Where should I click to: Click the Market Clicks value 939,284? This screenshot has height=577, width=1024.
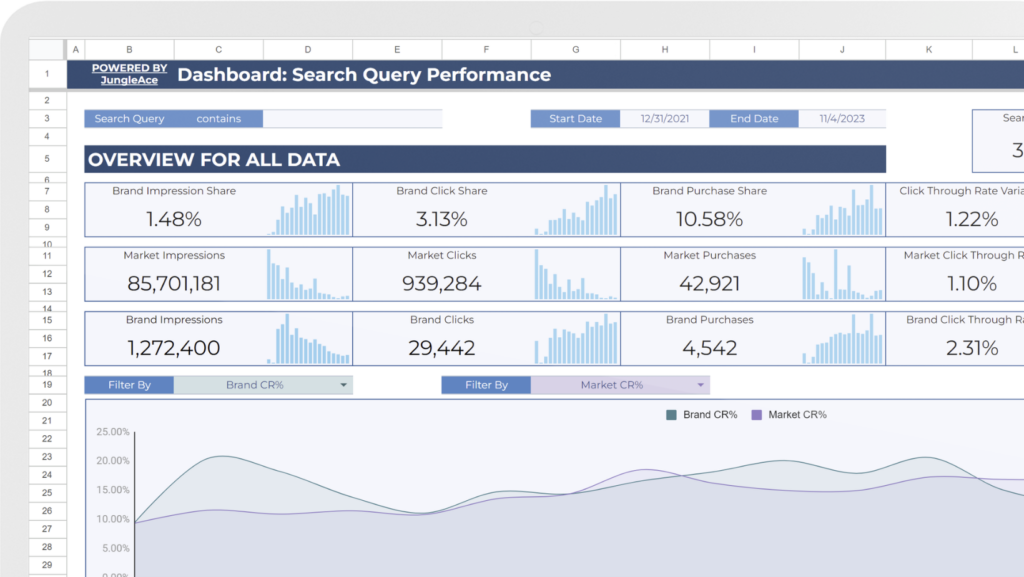[441, 284]
